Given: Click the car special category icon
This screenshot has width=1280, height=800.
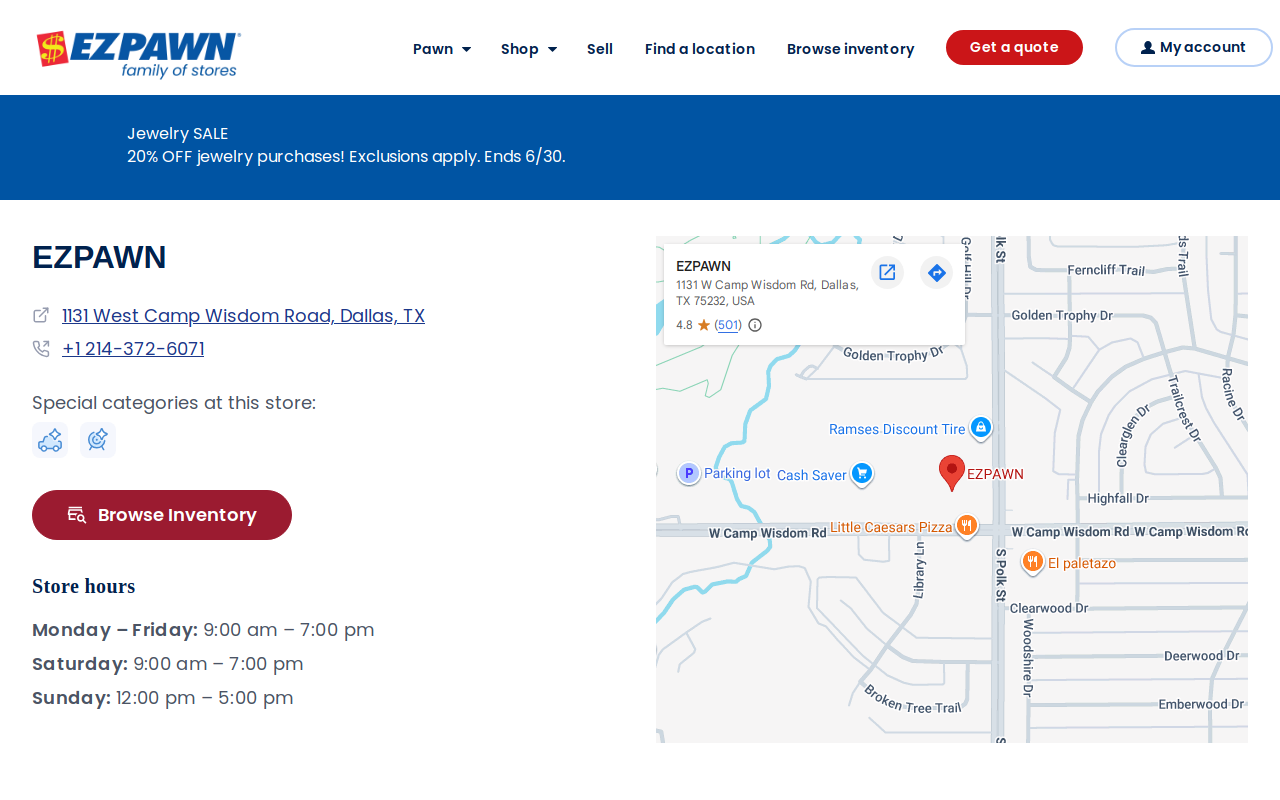Looking at the screenshot, I should (50, 440).
